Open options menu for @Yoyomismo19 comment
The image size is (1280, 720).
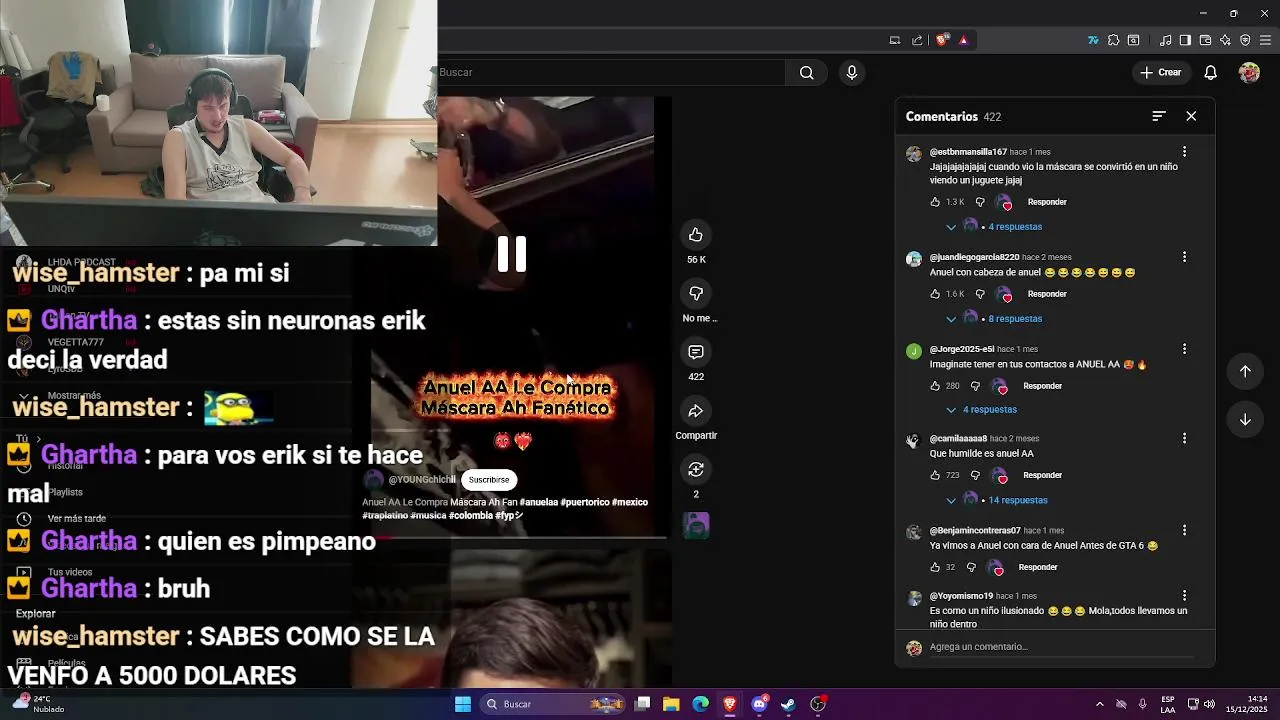(1184, 596)
